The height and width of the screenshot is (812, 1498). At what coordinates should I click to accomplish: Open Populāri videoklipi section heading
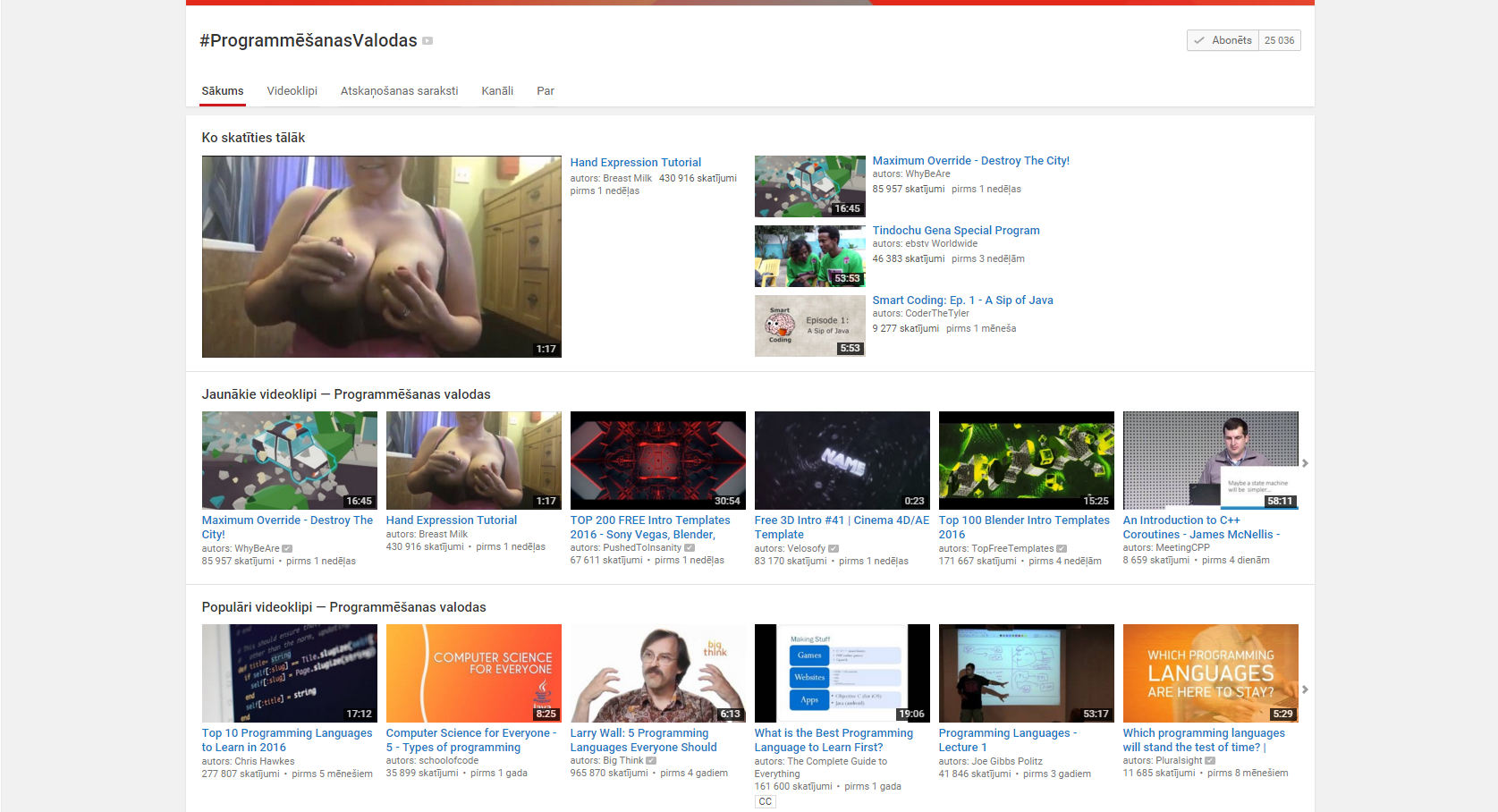pos(344,607)
